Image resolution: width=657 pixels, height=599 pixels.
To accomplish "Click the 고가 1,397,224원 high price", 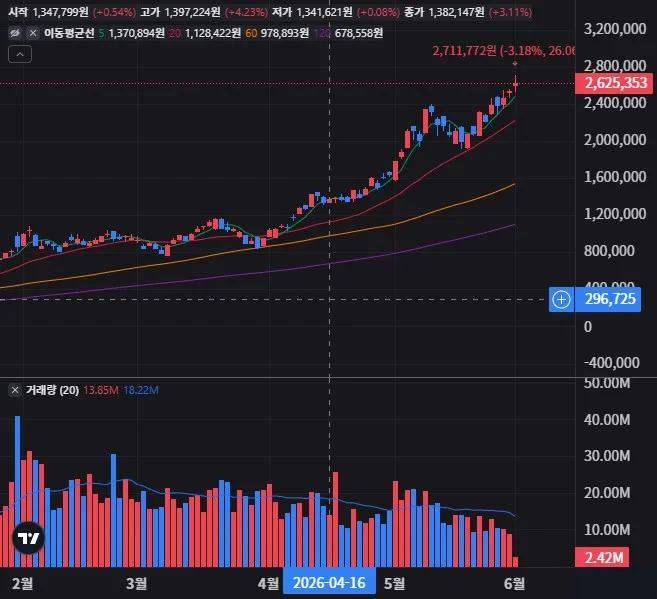I will point(180,12).
